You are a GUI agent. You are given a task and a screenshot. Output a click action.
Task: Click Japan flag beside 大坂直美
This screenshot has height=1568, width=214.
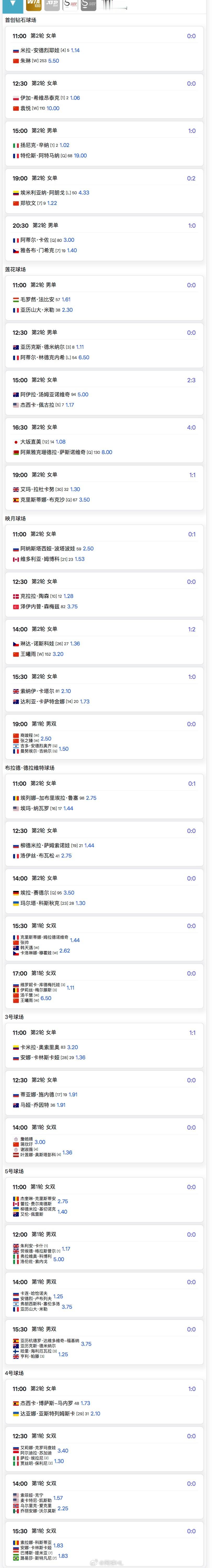pos(16,442)
